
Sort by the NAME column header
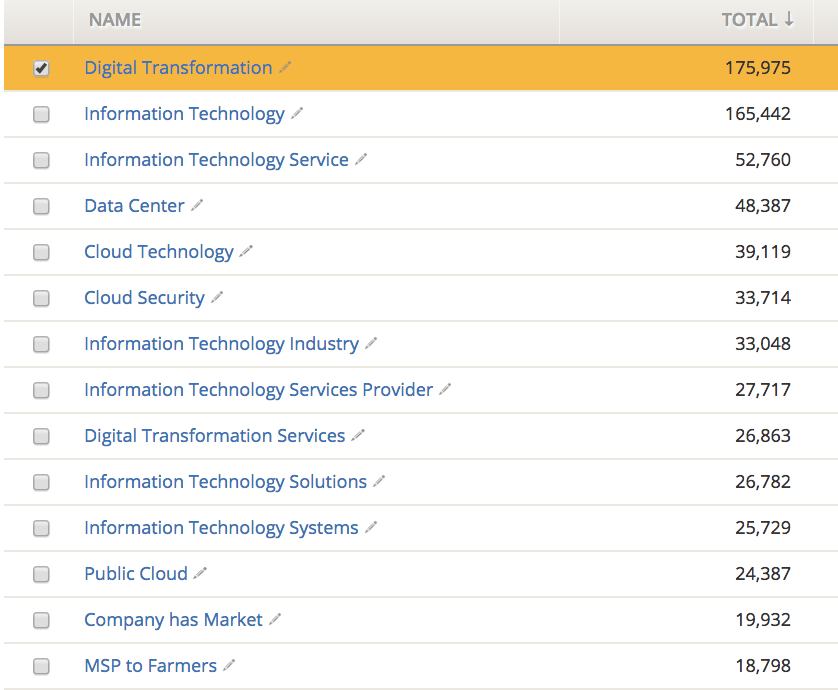(x=115, y=20)
